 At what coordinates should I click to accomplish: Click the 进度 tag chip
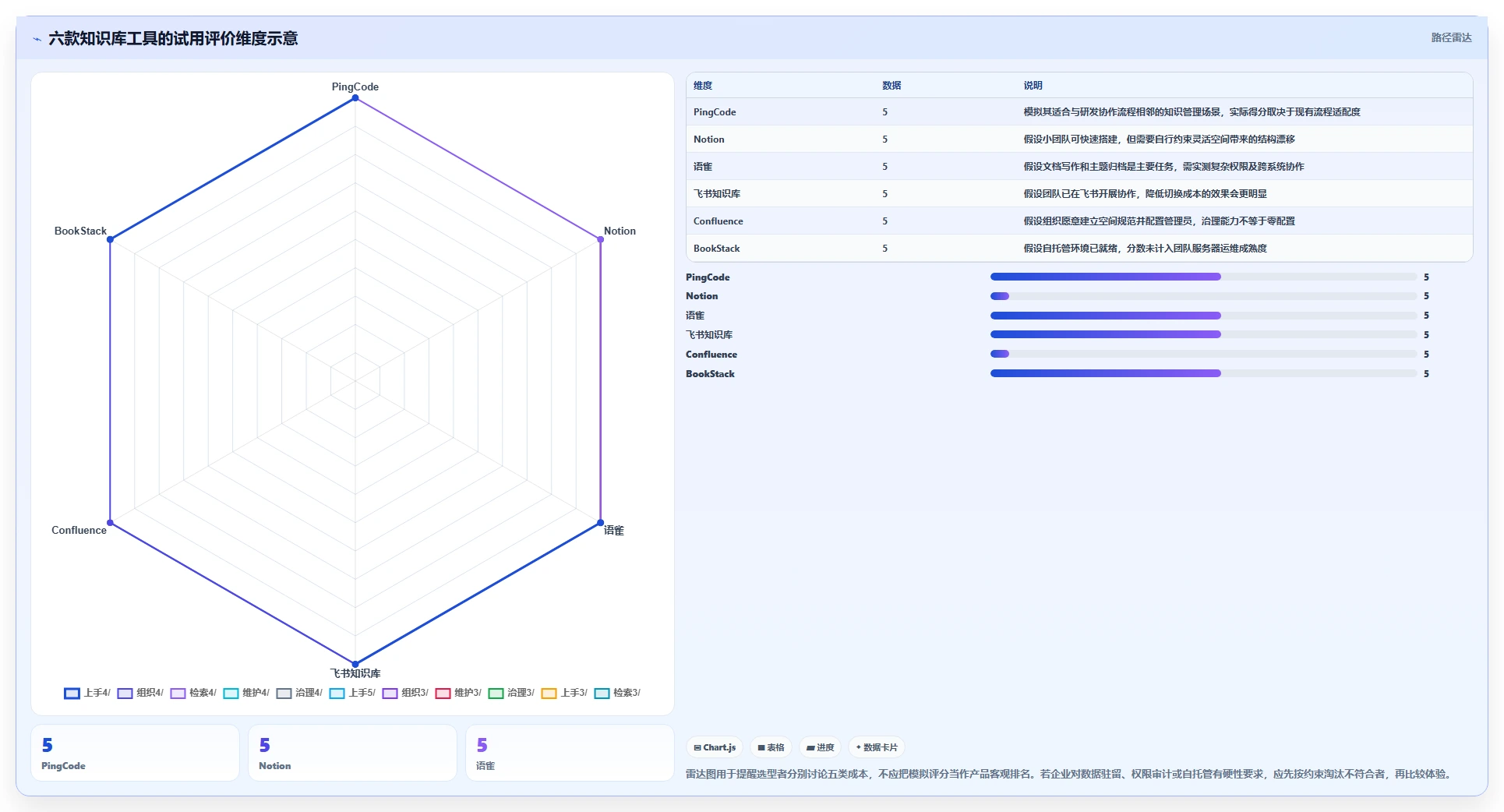(x=820, y=747)
